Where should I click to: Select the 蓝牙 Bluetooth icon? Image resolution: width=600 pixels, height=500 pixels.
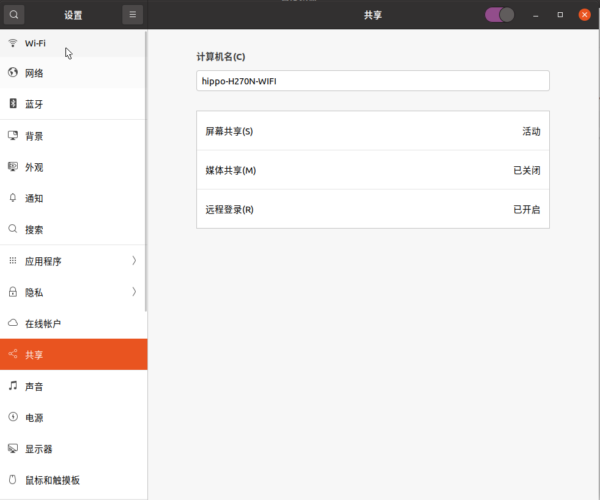[13, 103]
